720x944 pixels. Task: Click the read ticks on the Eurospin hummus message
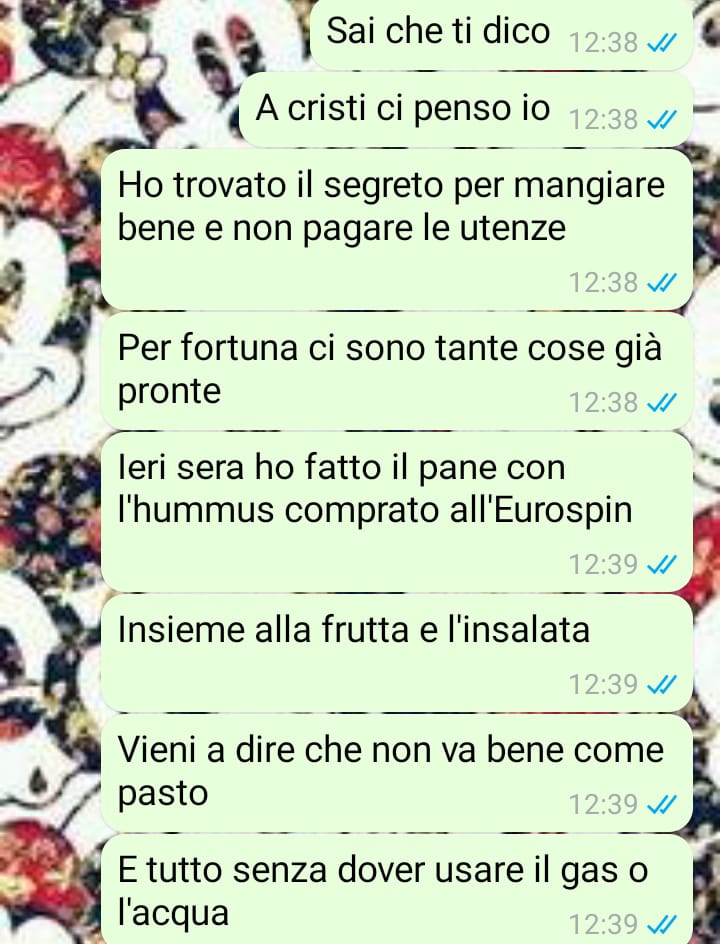(x=662, y=564)
